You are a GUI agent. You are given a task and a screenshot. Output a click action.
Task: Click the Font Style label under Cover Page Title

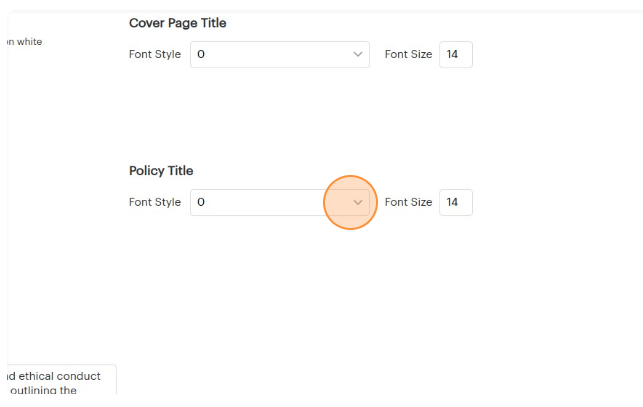click(155, 54)
